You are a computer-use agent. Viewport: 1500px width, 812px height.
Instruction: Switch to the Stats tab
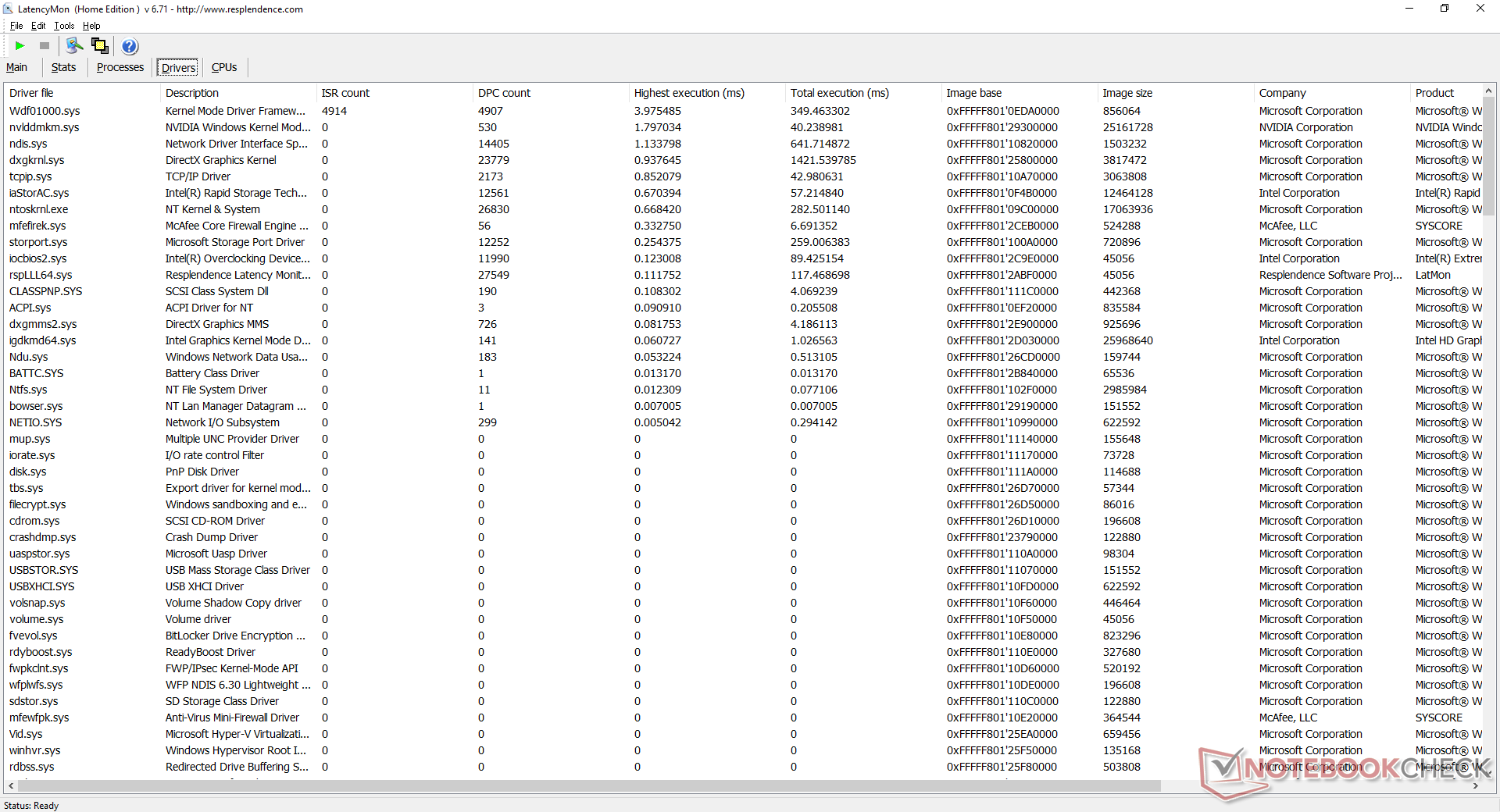(63, 67)
